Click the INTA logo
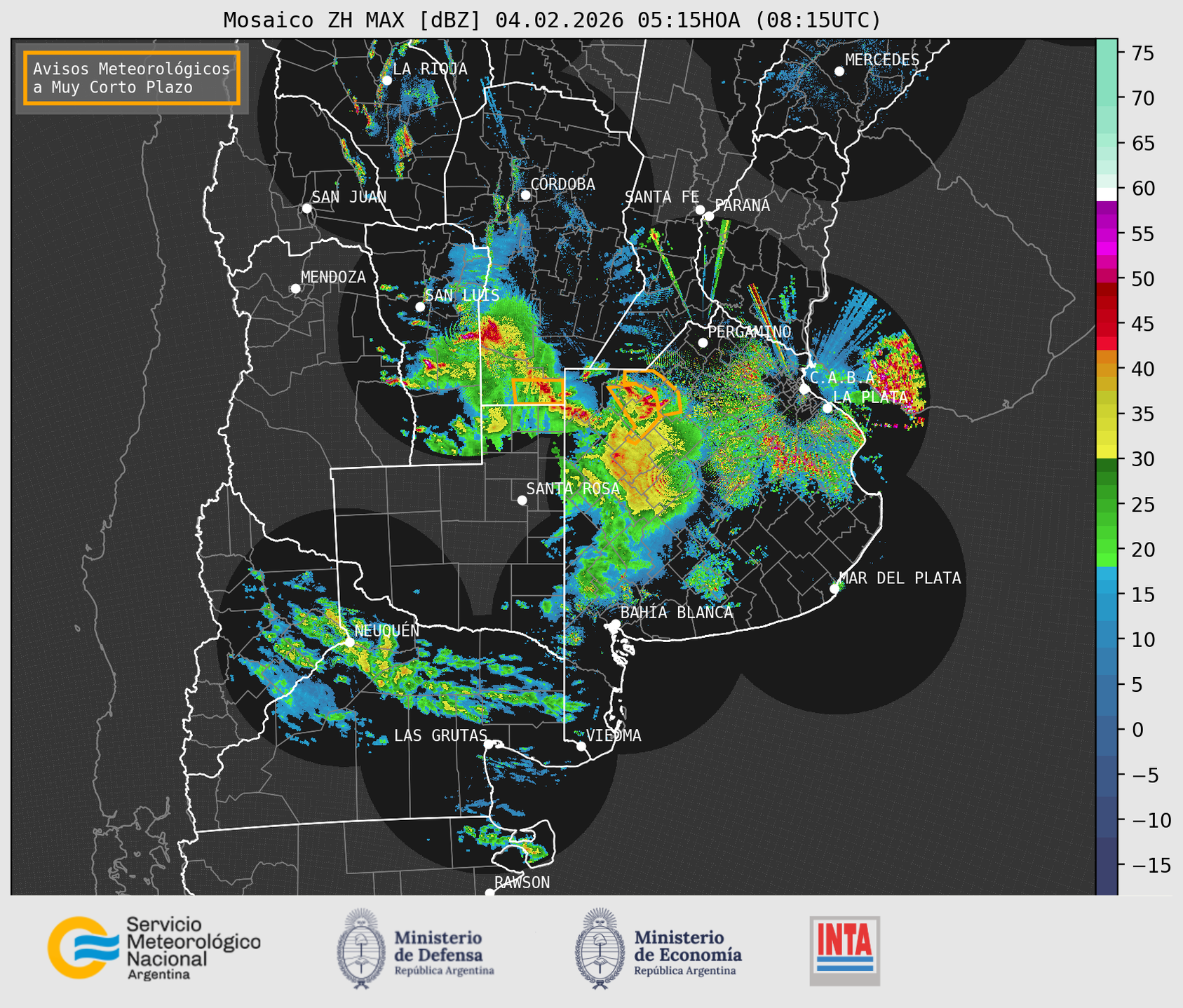1183x1008 pixels. click(x=844, y=951)
